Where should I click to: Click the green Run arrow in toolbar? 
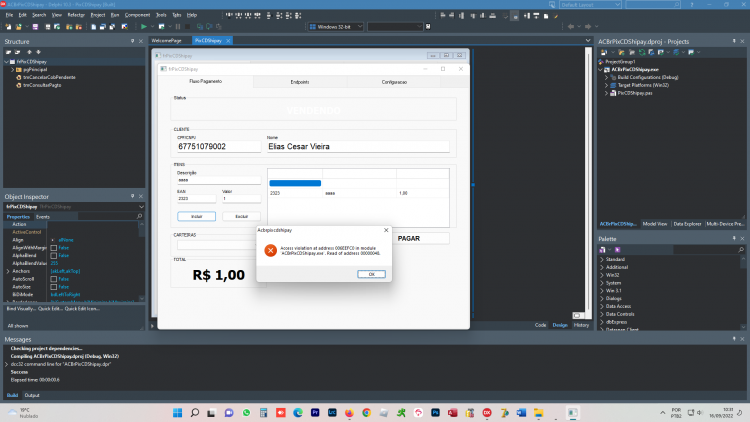click(x=143, y=27)
